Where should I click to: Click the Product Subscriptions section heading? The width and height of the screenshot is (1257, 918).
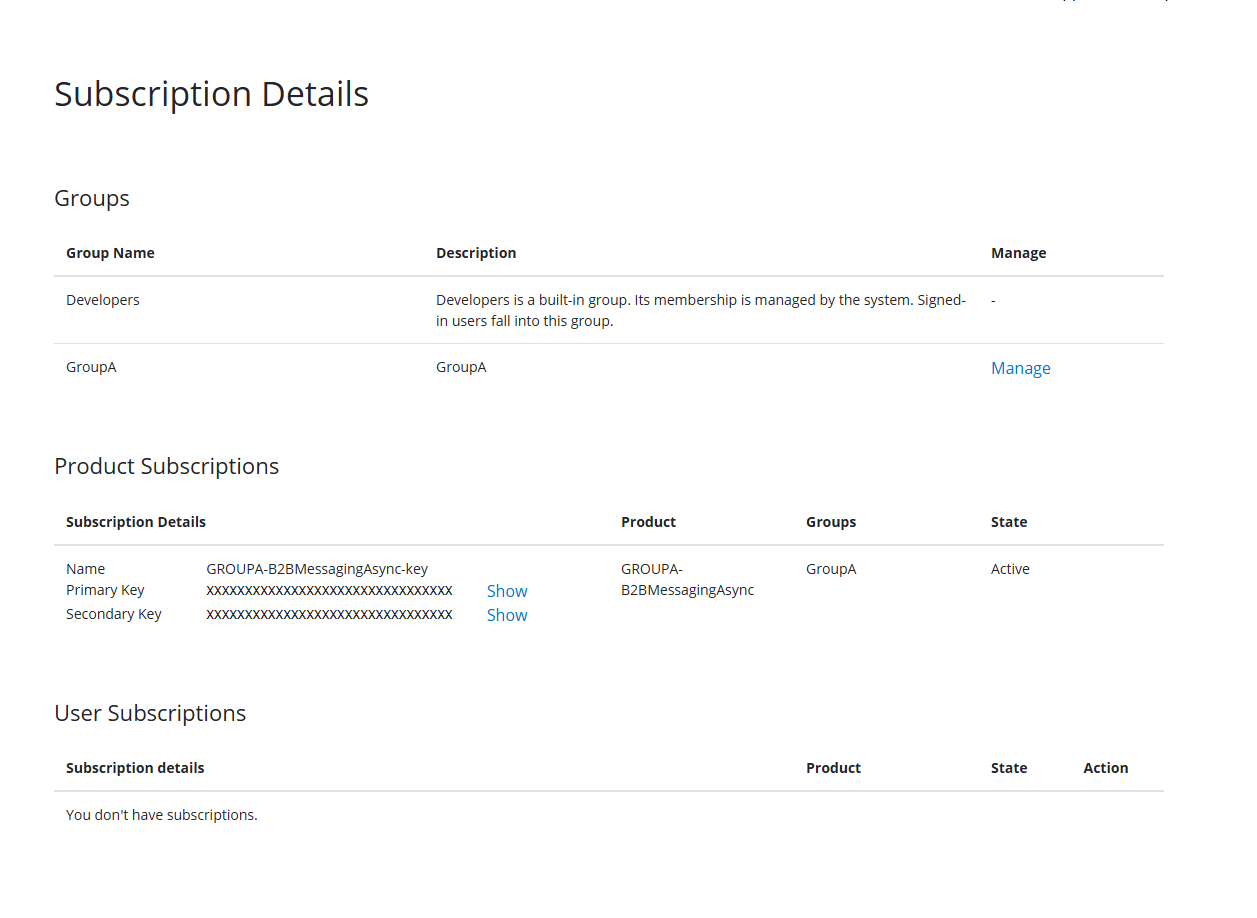[x=166, y=466]
